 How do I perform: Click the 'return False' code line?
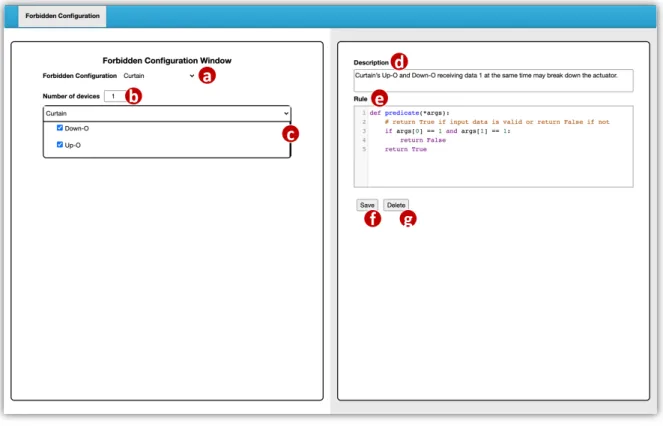(423, 140)
